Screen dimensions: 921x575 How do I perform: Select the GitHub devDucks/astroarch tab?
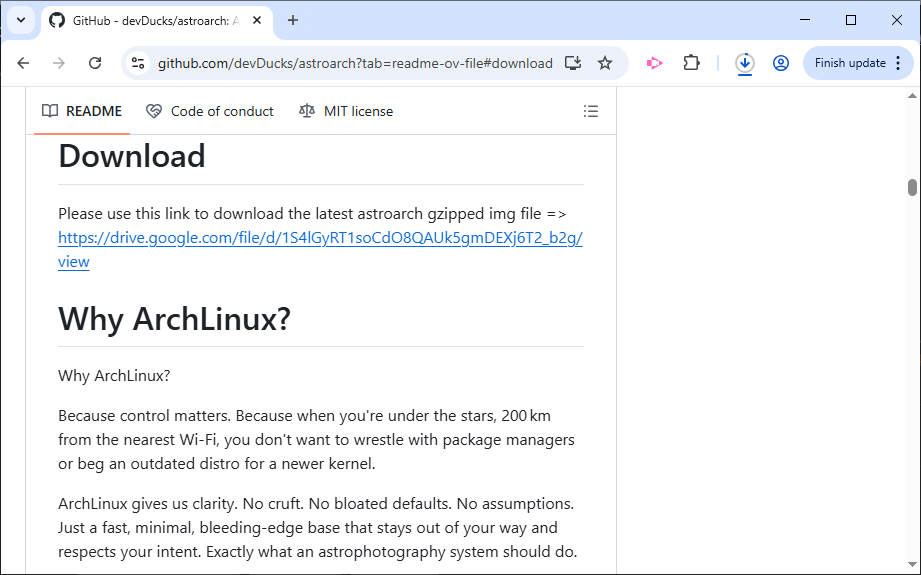156,21
